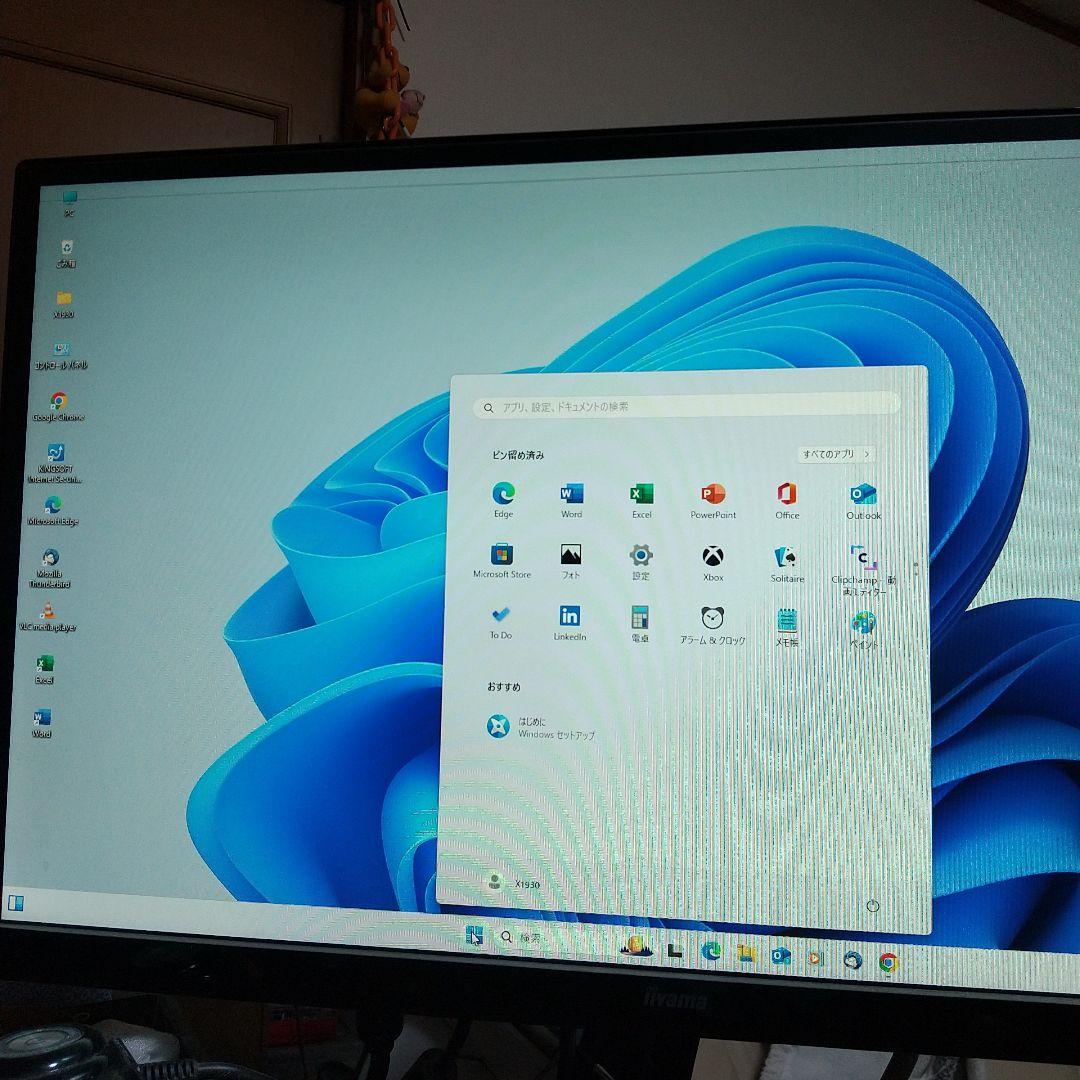
Task: Click the taskbar Start button
Action: pos(474,935)
